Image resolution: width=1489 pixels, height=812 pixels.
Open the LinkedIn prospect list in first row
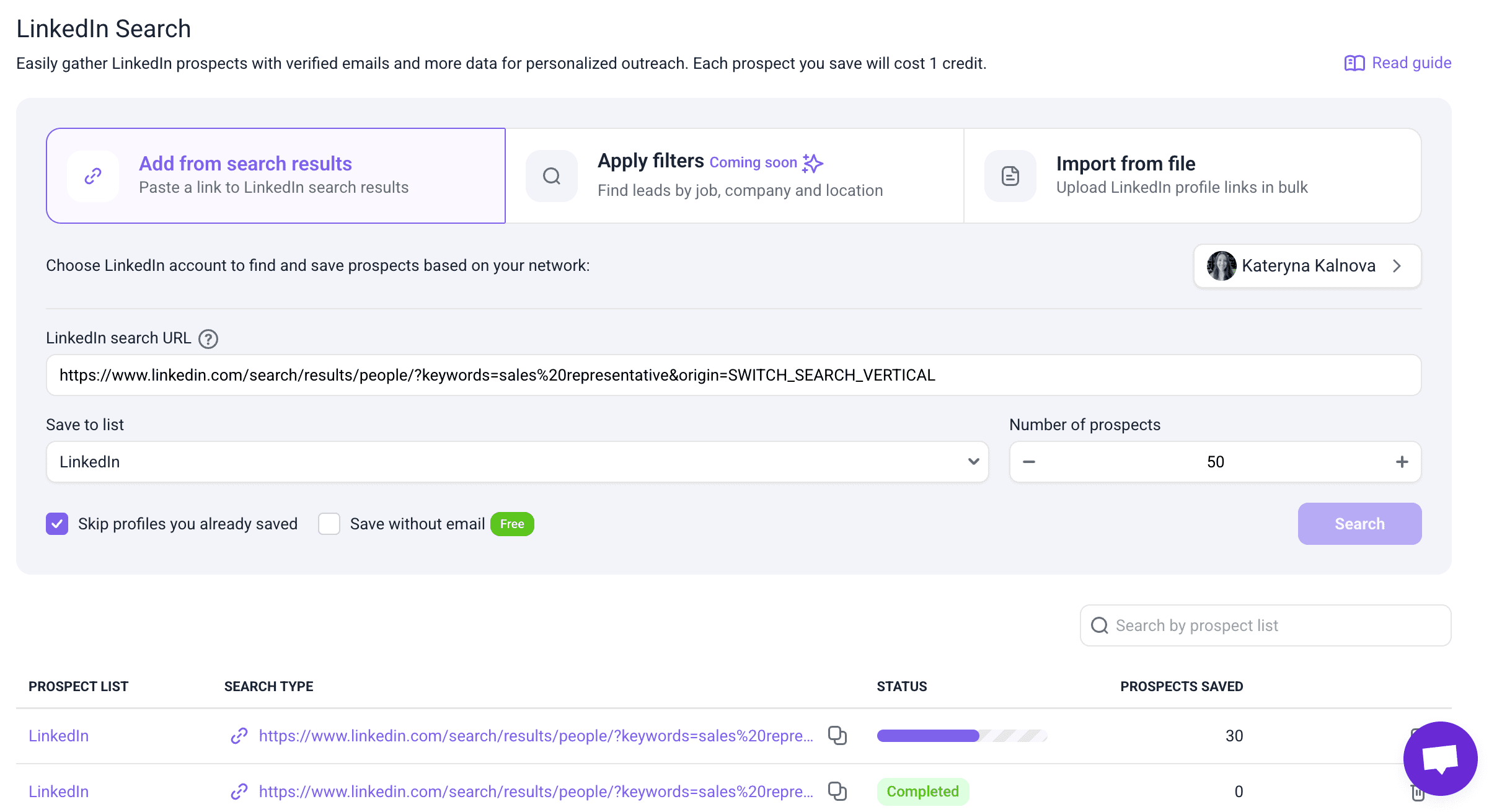59,736
